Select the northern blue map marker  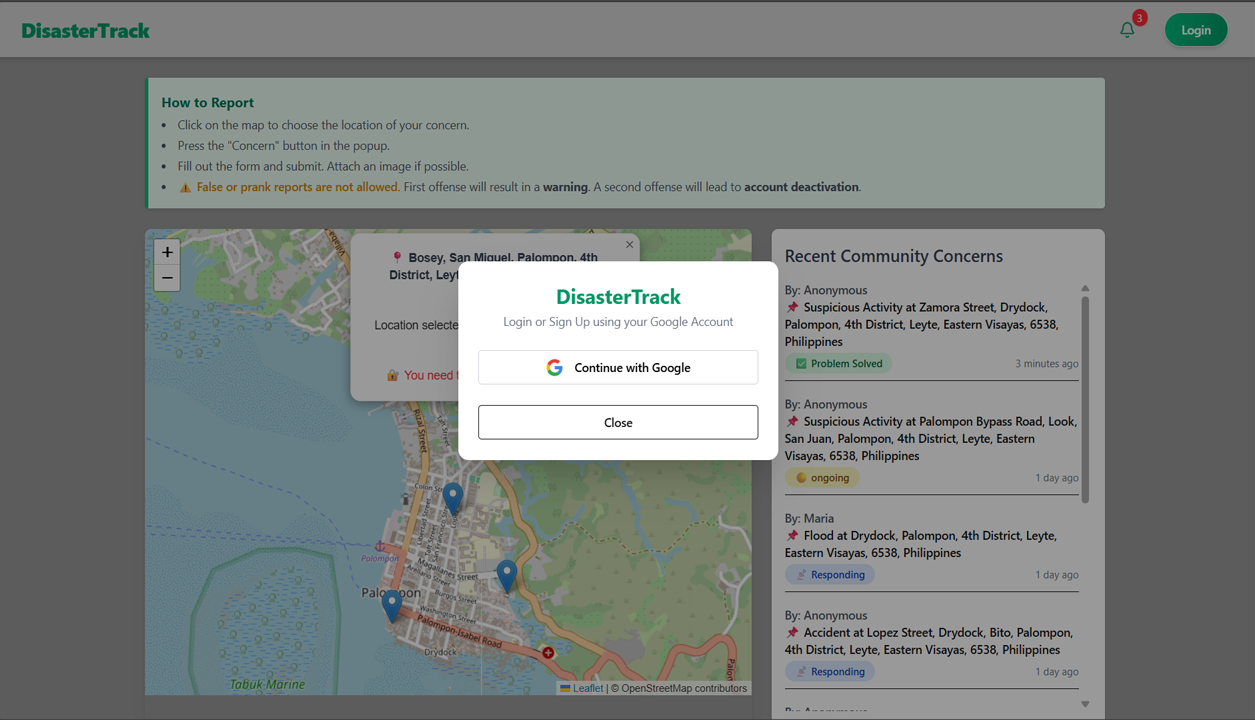pyautogui.click(x=453, y=497)
